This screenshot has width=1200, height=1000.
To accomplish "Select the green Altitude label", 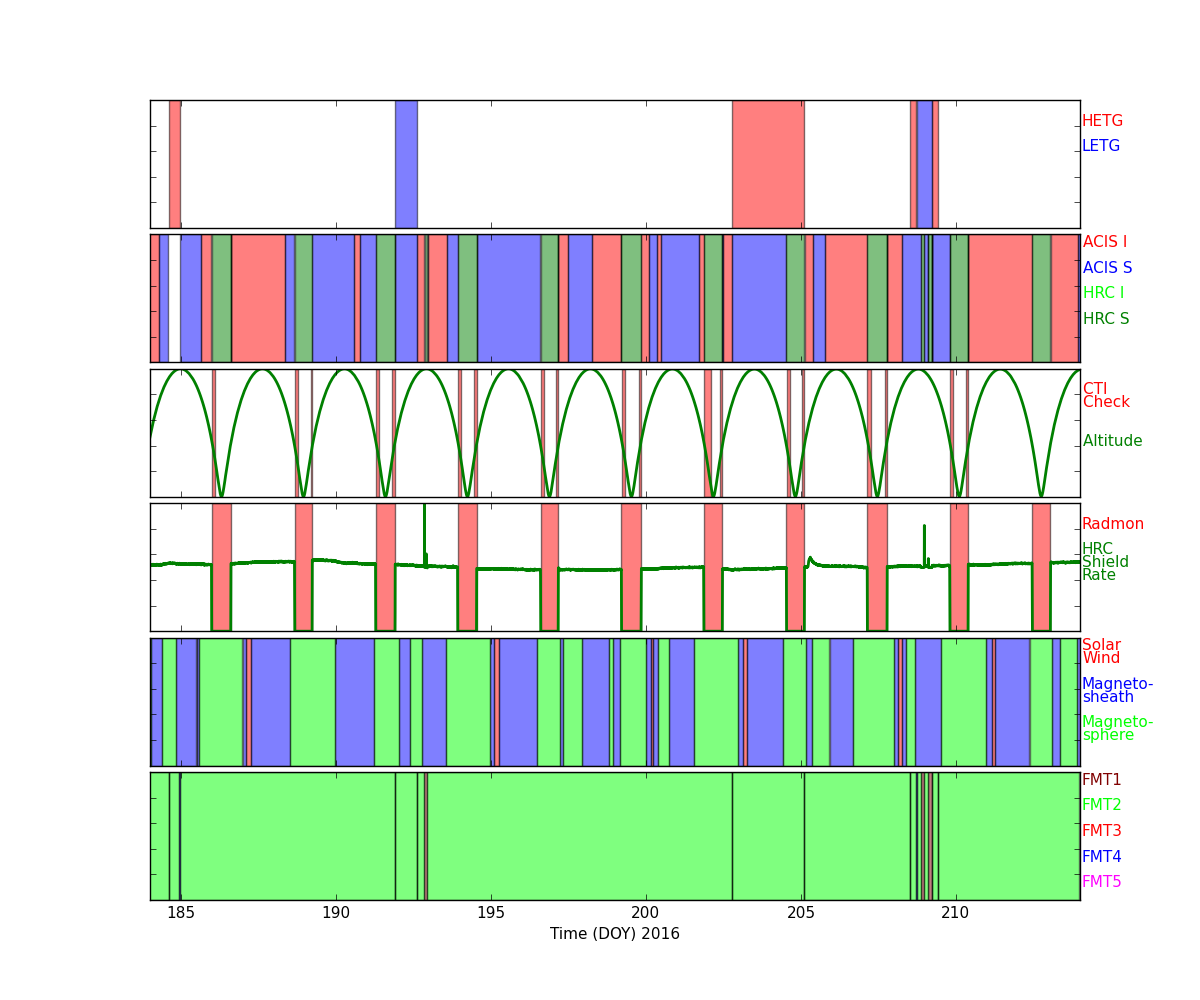I will pyautogui.click(x=1112, y=441).
